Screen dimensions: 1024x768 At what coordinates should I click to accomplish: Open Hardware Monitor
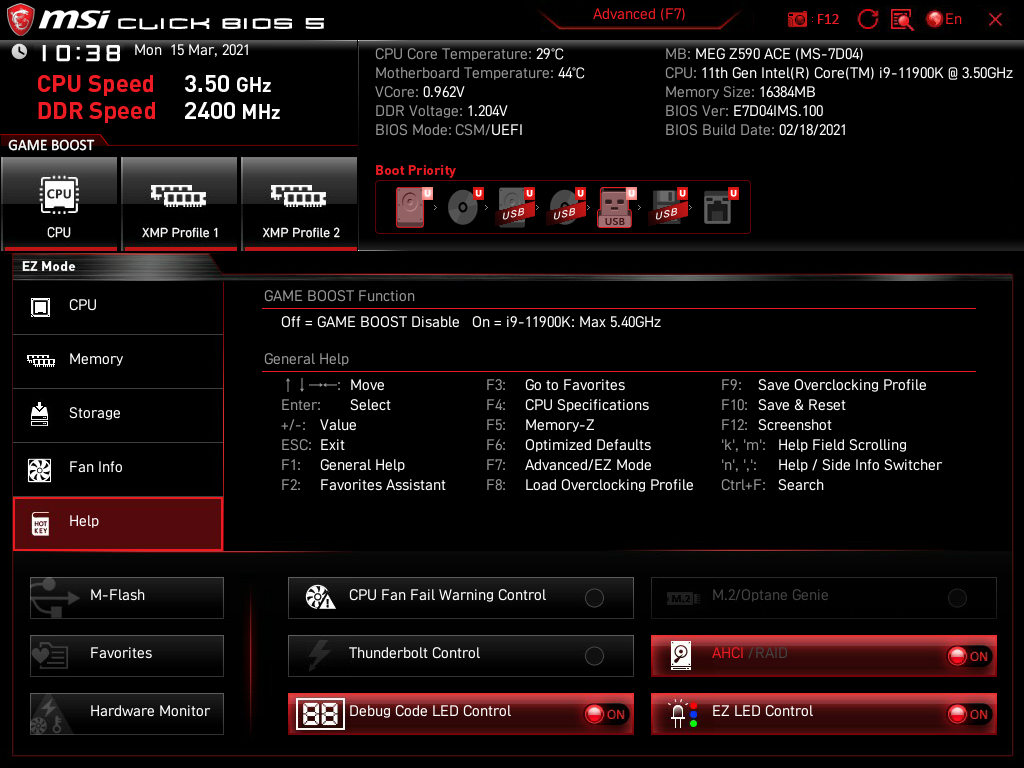127,714
